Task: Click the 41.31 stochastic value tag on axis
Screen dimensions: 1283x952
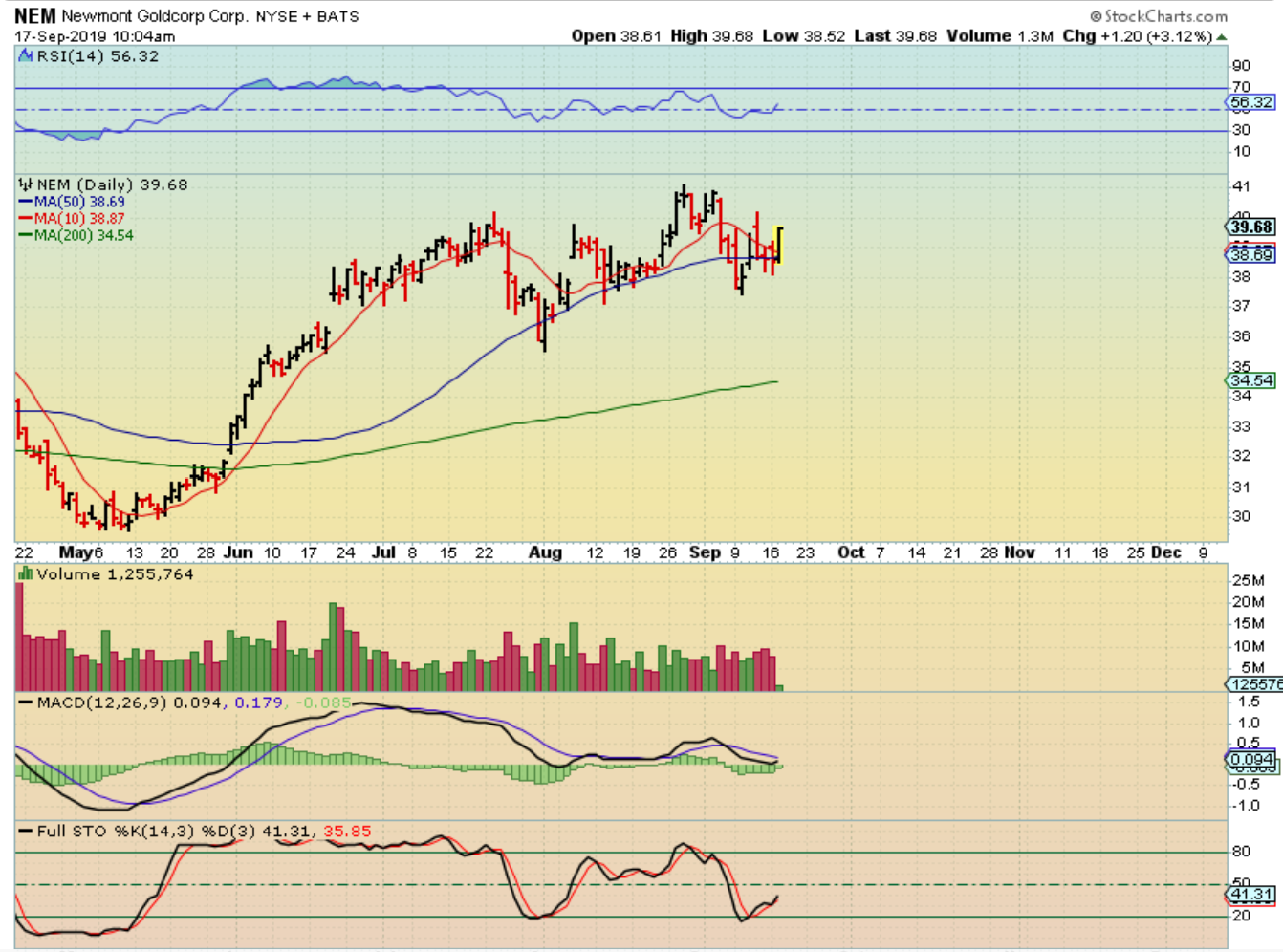Action: coord(1251,895)
